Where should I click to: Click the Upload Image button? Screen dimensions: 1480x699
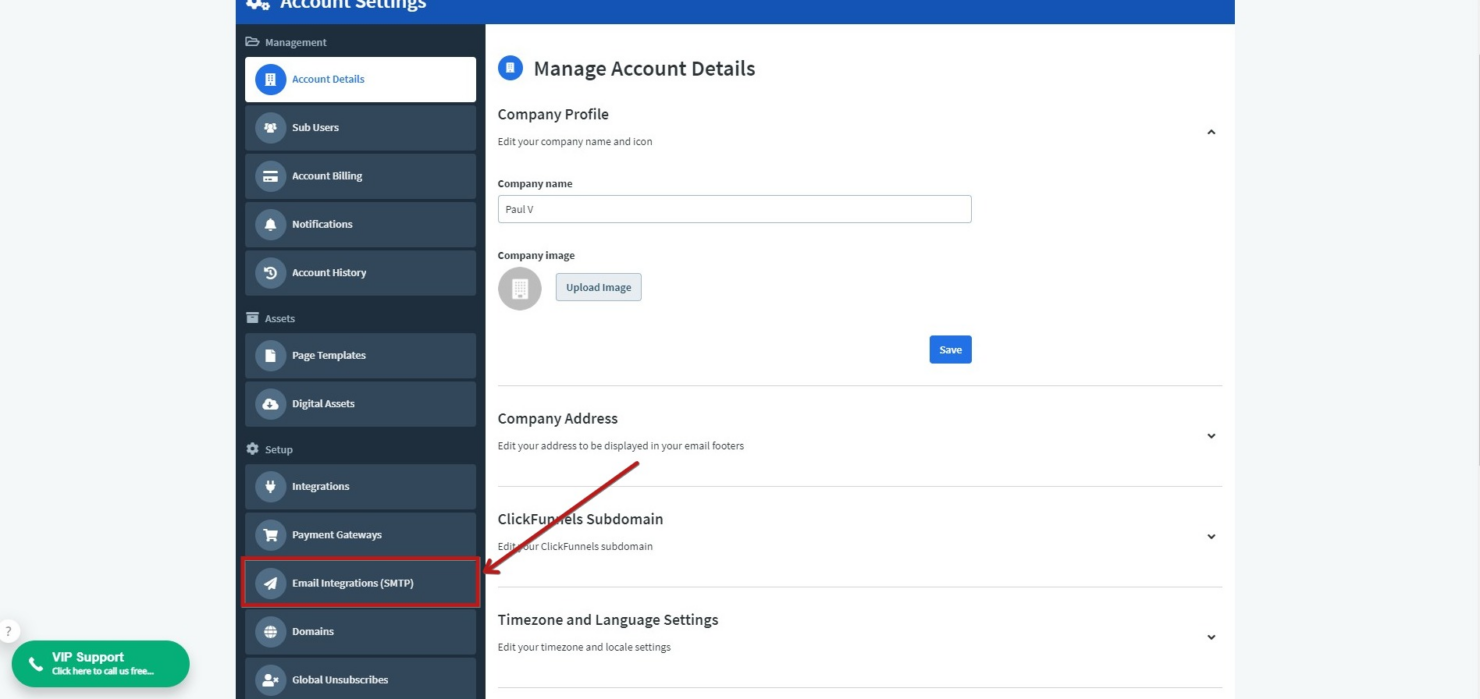coord(598,287)
